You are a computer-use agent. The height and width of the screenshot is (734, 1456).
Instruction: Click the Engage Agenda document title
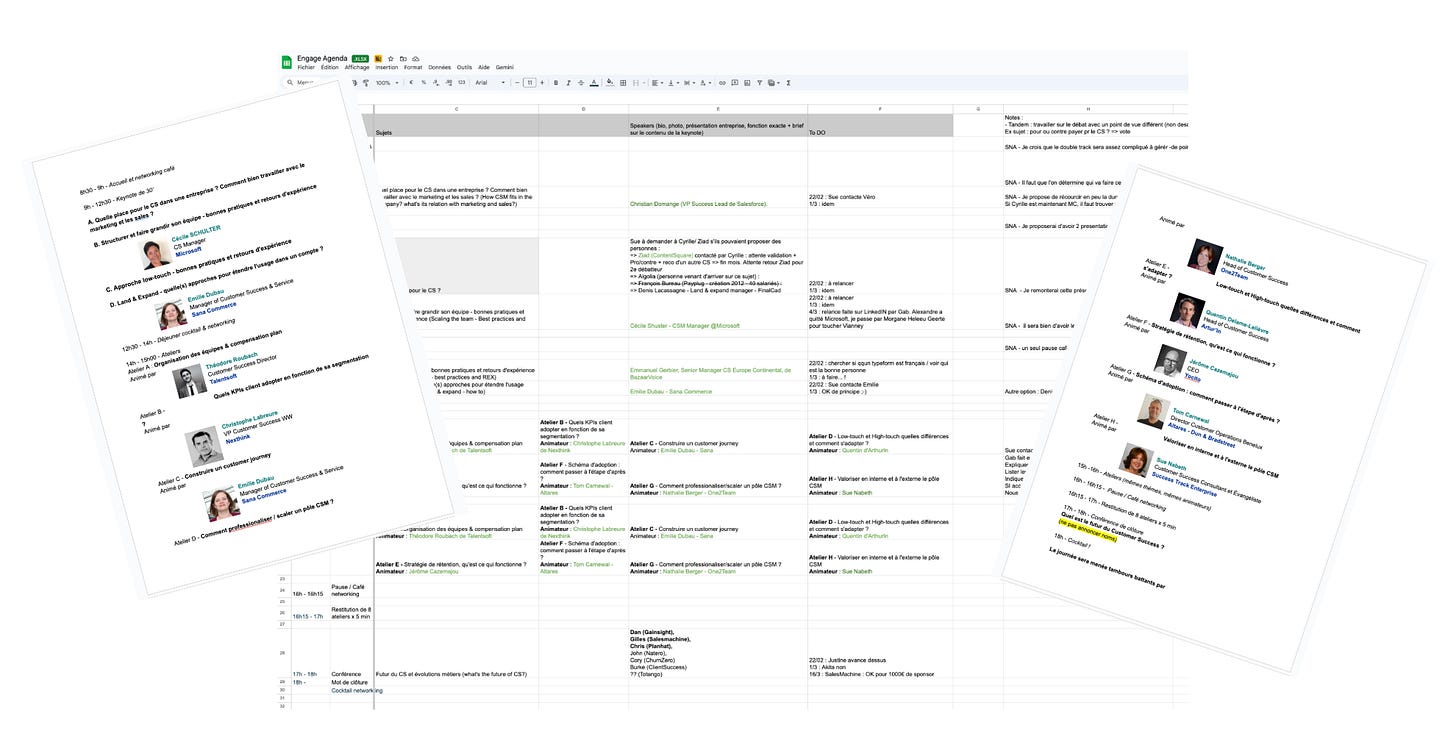coord(322,59)
